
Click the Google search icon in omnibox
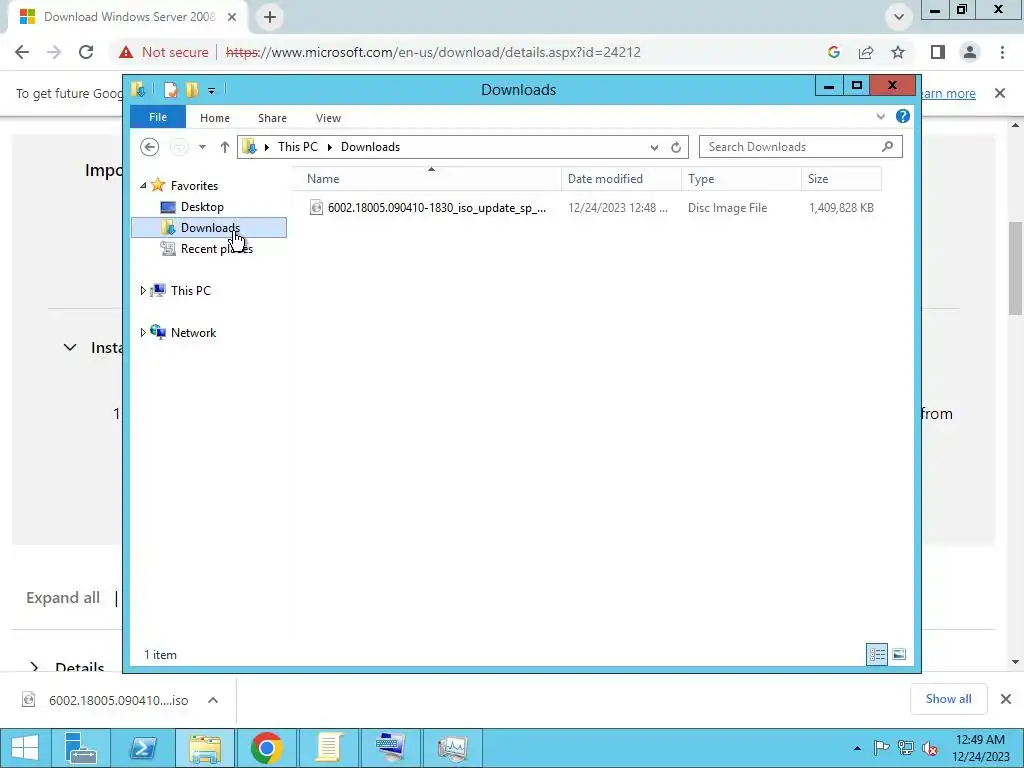pyautogui.click(x=834, y=52)
